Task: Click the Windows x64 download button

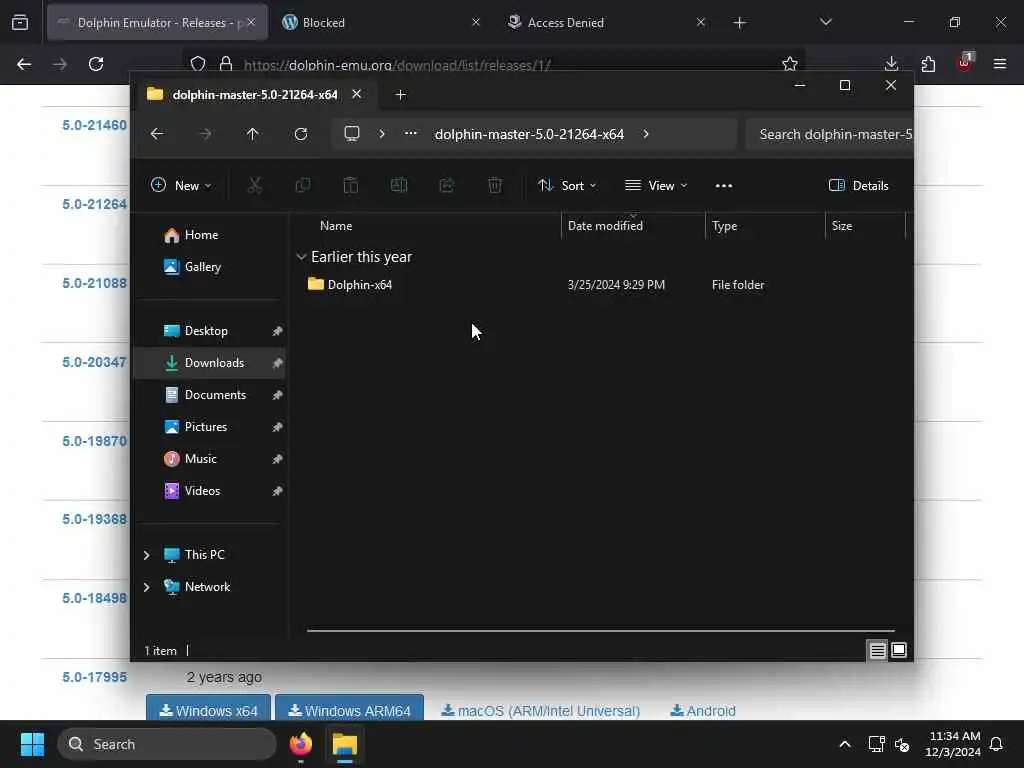Action: click(209, 710)
